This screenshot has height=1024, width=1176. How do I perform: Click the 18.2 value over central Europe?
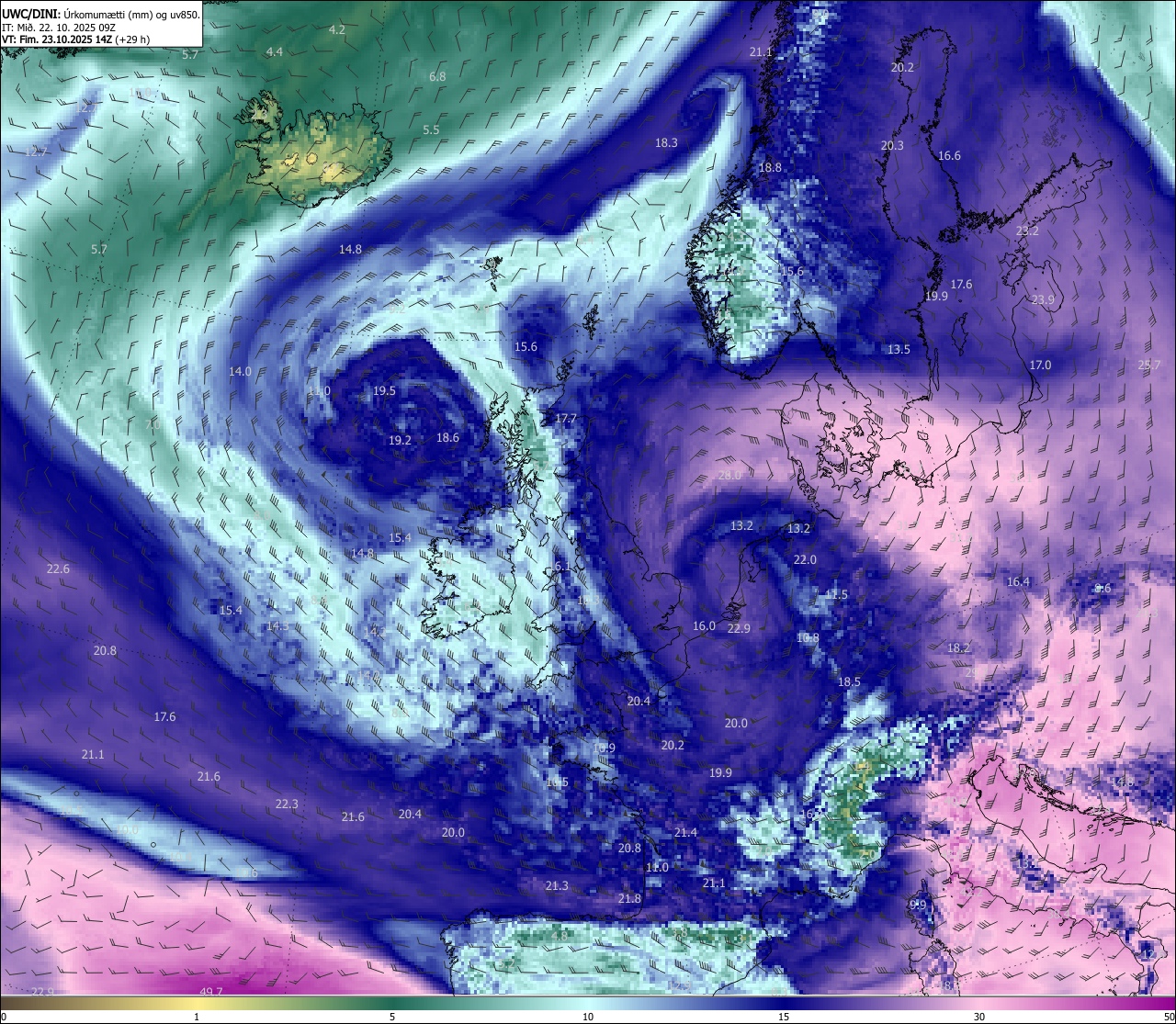pyautogui.click(x=958, y=647)
